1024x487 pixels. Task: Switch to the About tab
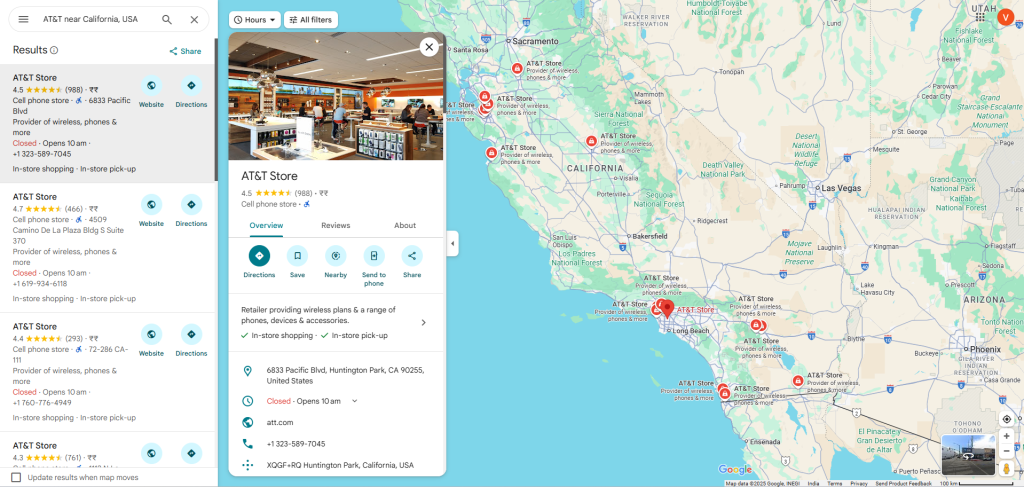pos(405,225)
